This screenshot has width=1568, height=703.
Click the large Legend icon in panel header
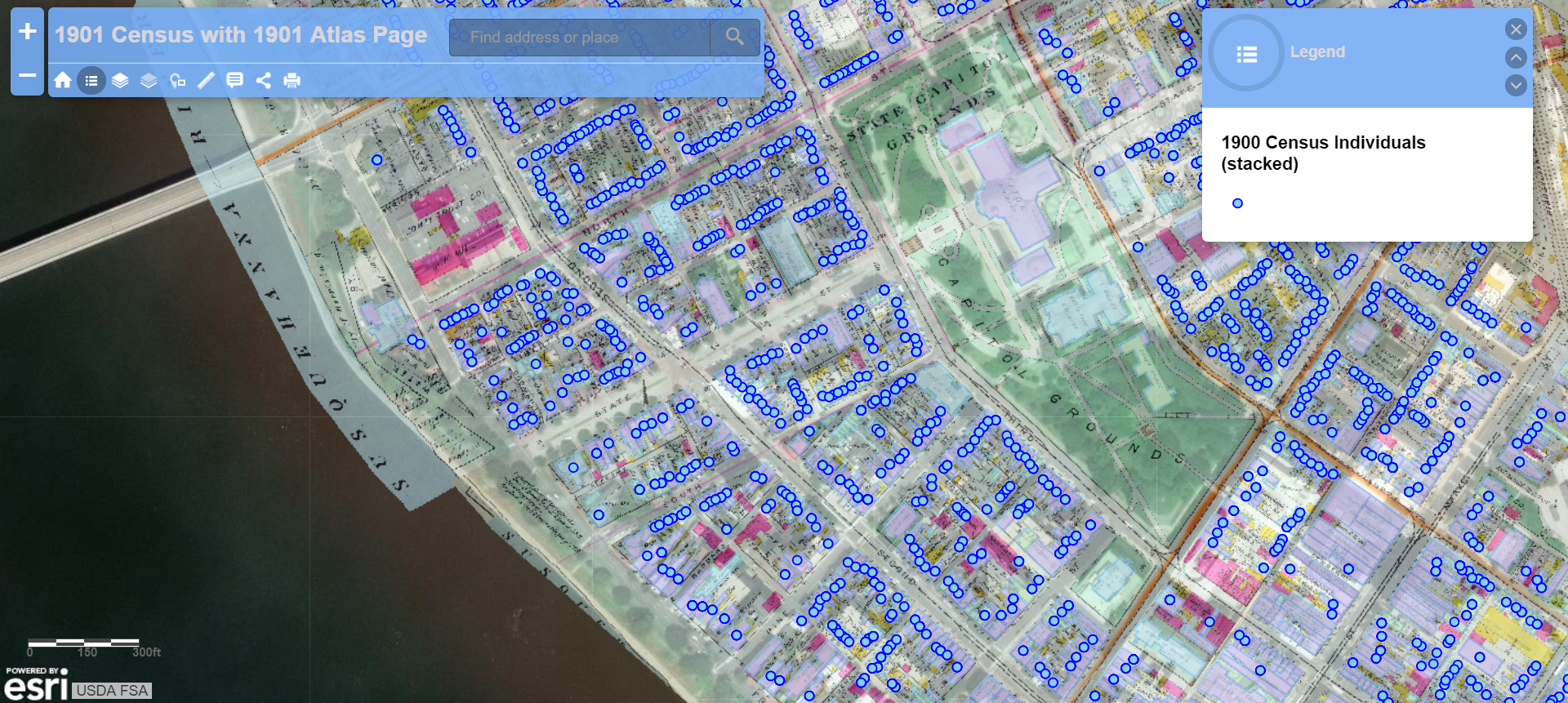tap(1246, 54)
